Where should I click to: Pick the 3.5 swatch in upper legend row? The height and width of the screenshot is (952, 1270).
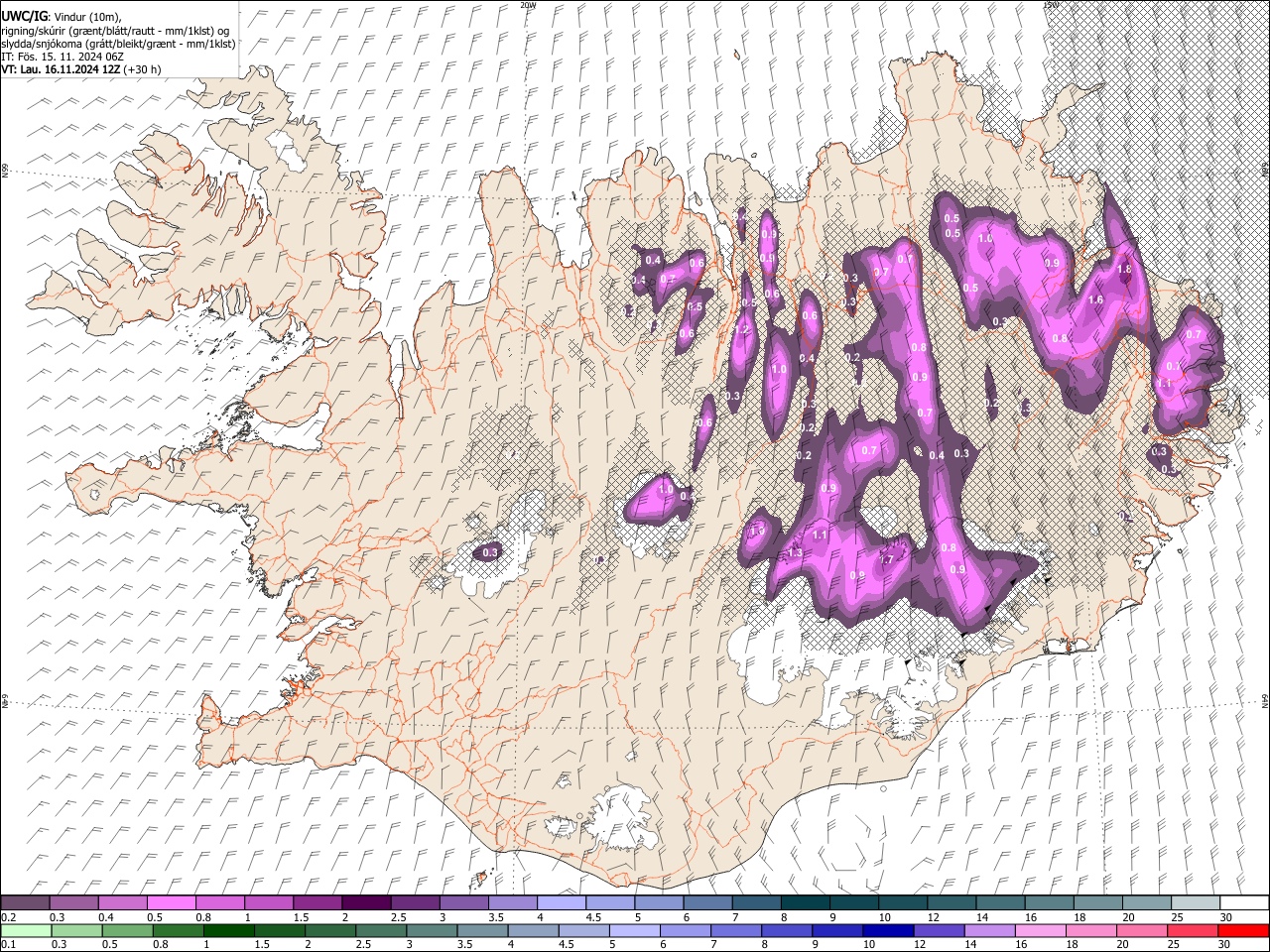(x=513, y=902)
